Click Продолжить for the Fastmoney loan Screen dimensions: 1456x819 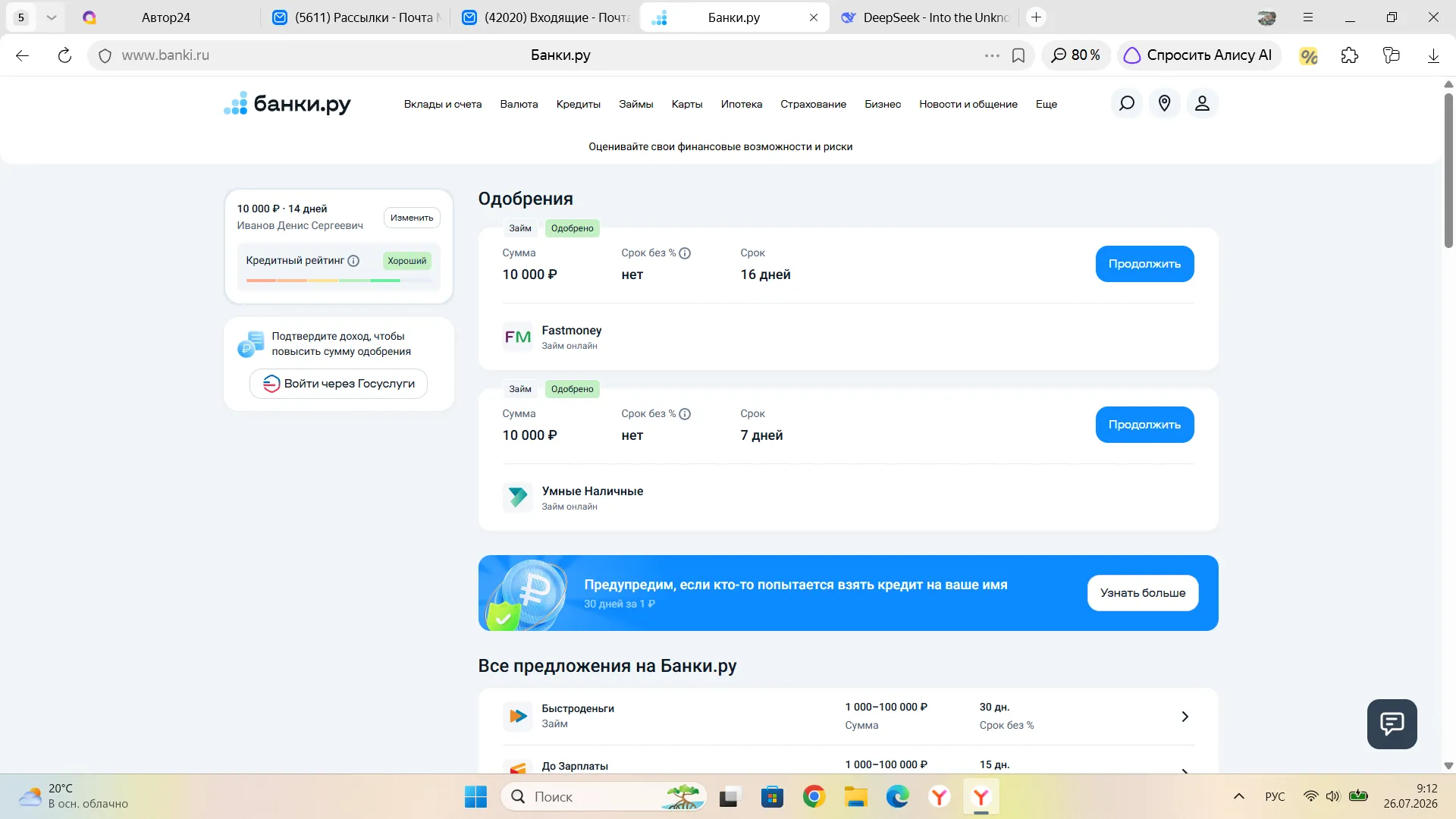coord(1144,264)
